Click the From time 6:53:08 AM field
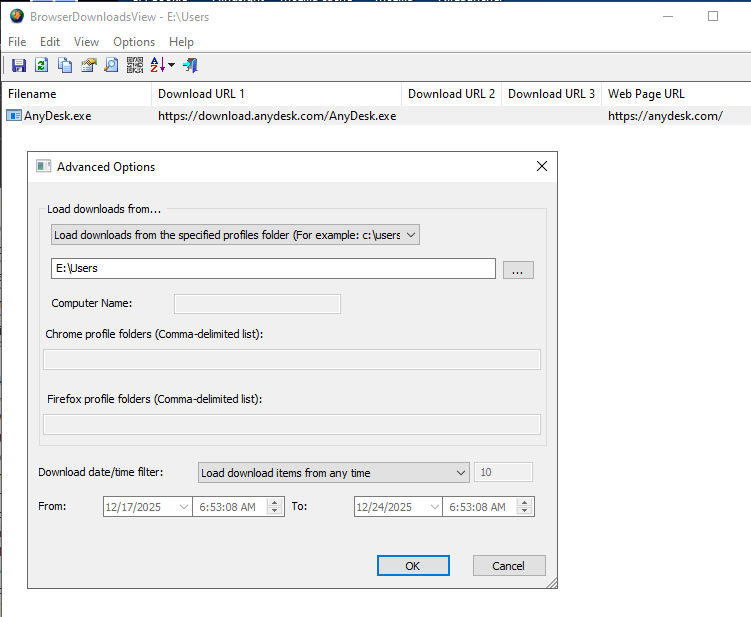 tap(229, 507)
